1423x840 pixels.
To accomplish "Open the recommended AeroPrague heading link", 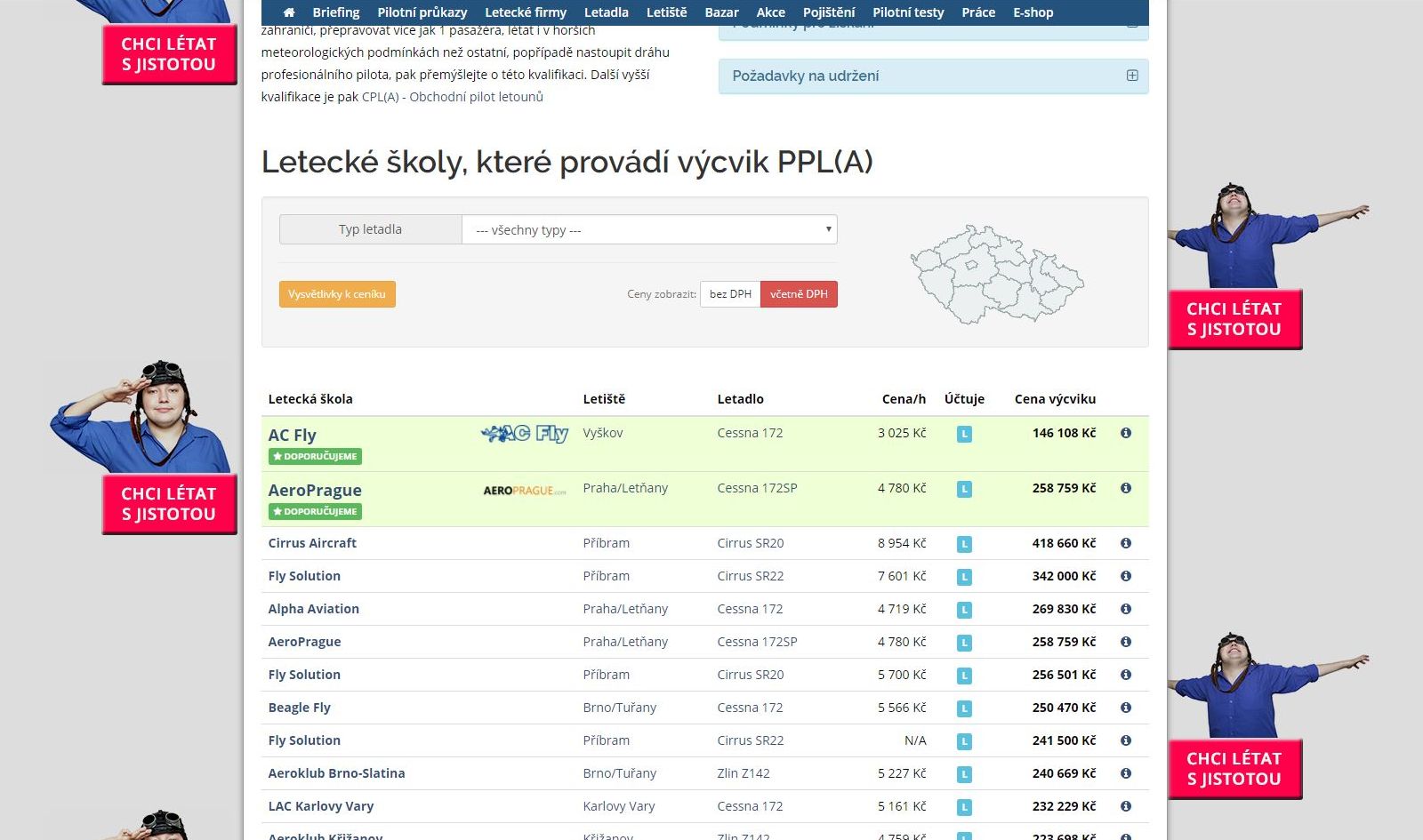I will click(x=315, y=490).
